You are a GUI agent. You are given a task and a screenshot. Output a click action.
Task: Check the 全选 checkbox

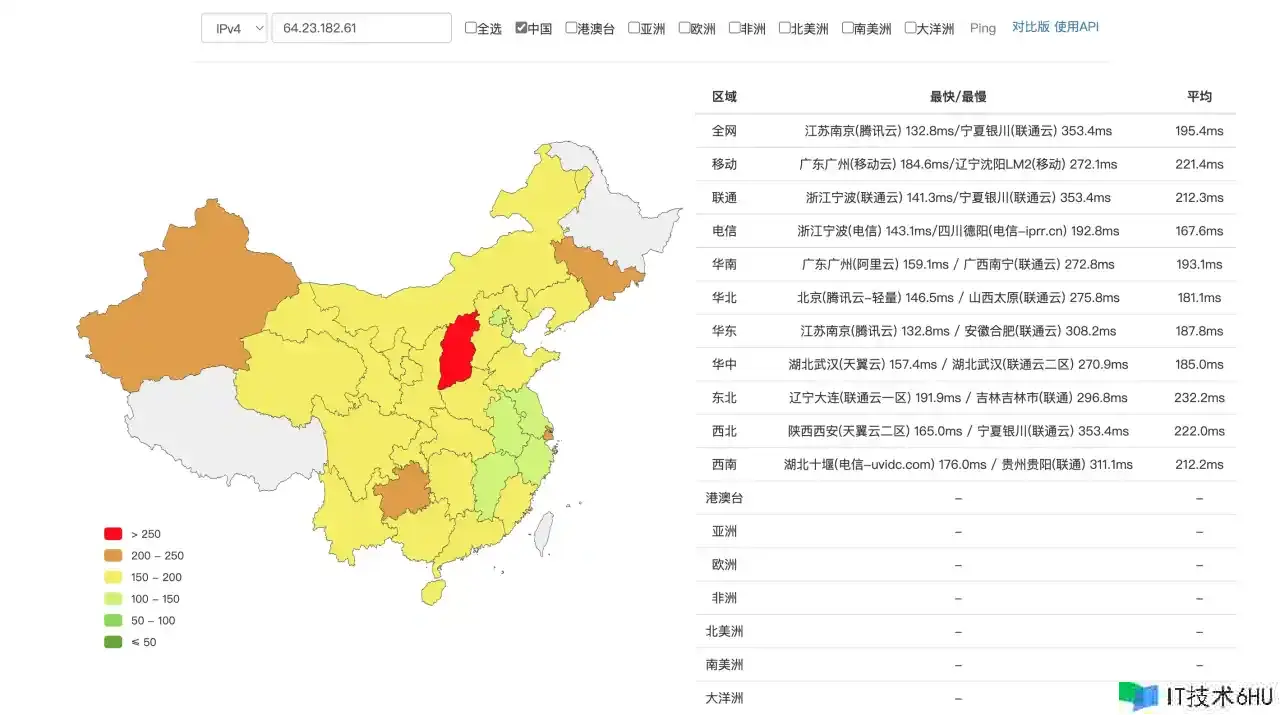(471, 28)
